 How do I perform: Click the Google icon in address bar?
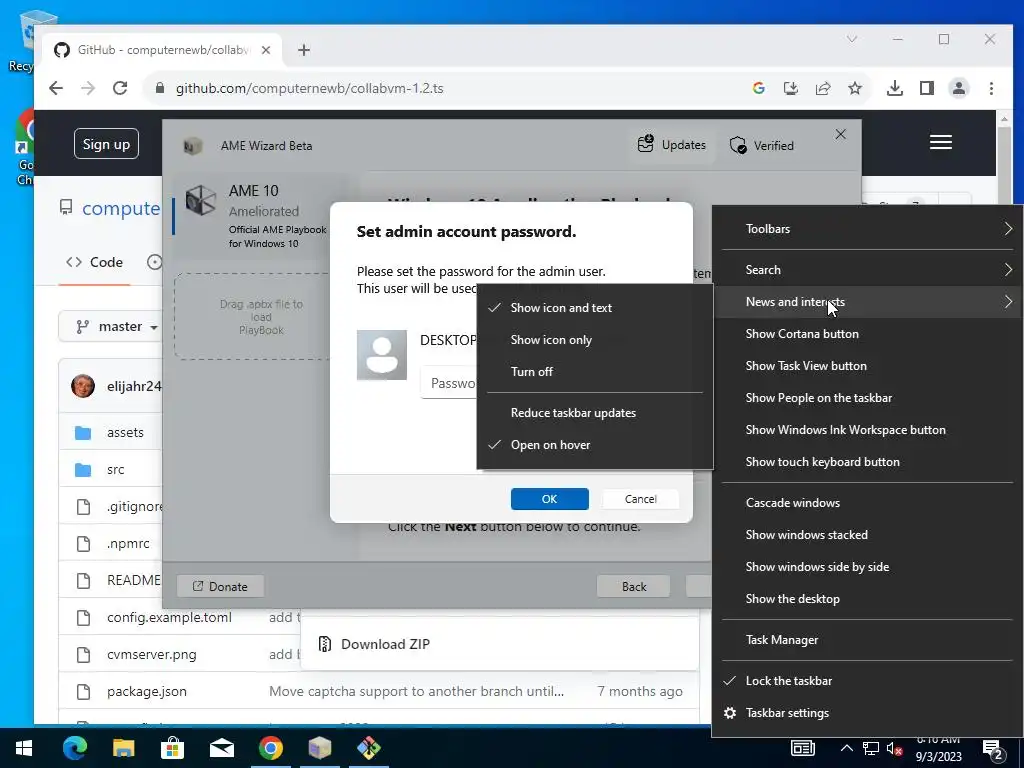click(759, 88)
